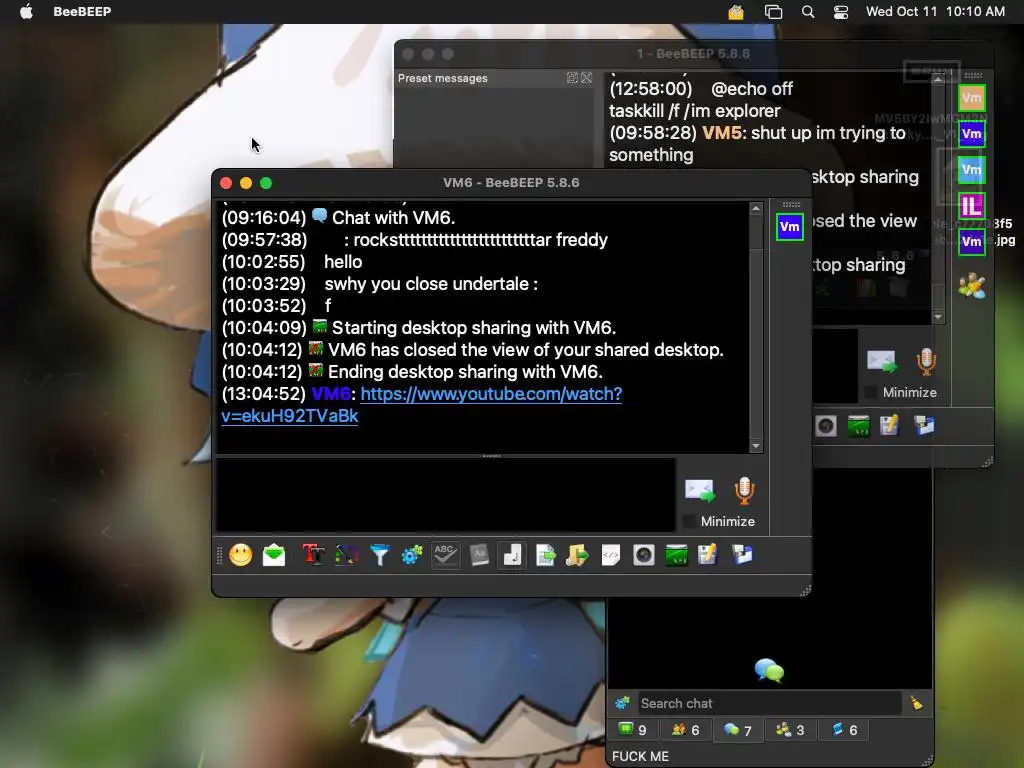
Task: Toggle the ABC spell checking icon
Action: click(445, 556)
